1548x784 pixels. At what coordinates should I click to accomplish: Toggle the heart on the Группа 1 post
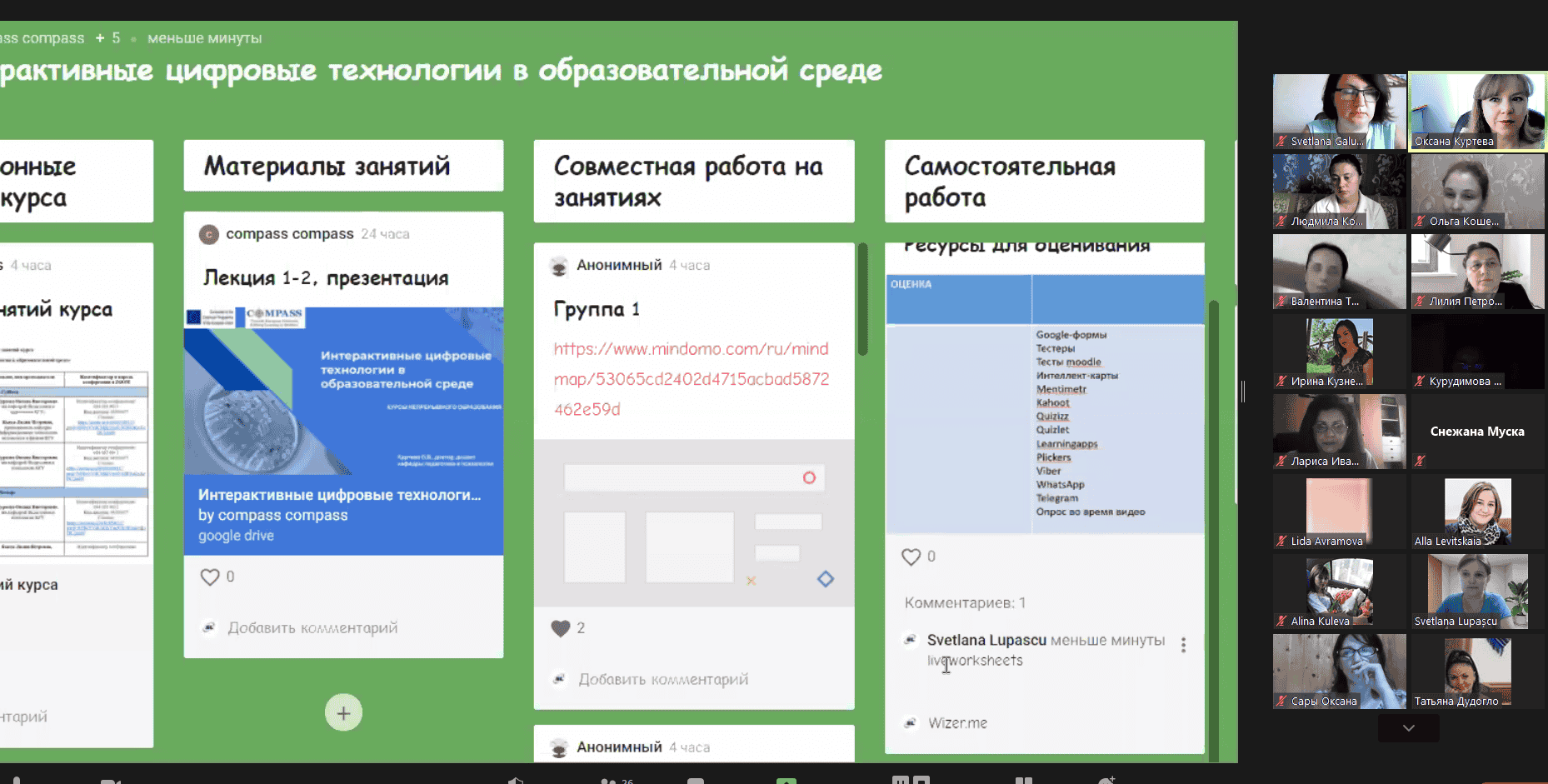point(561,628)
